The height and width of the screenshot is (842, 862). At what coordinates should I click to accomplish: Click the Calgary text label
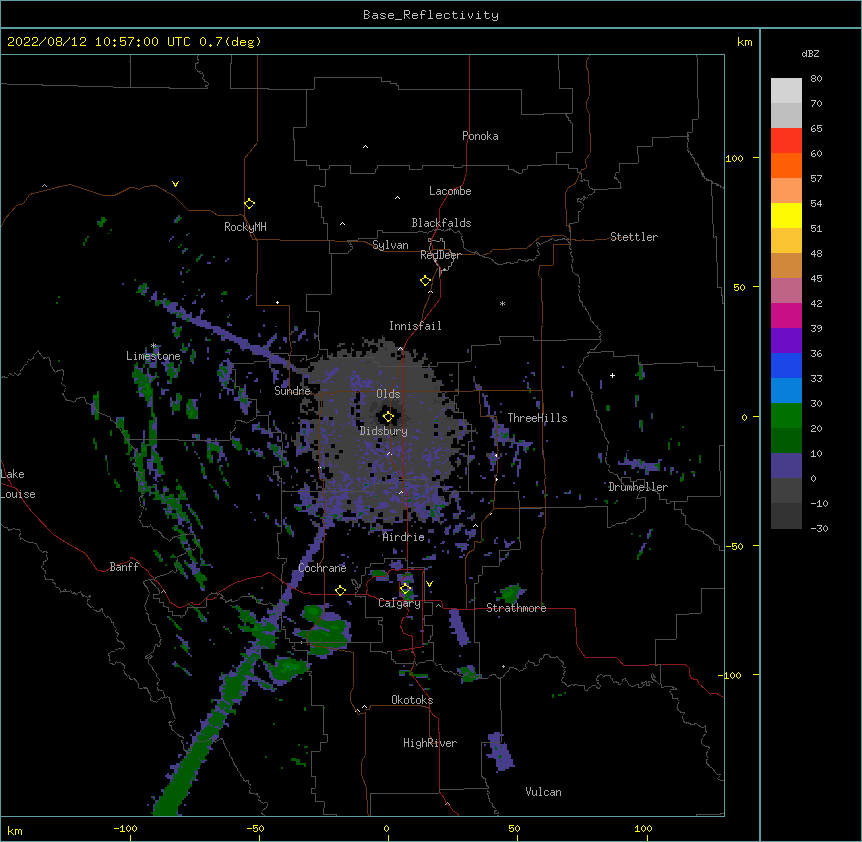(399, 603)
